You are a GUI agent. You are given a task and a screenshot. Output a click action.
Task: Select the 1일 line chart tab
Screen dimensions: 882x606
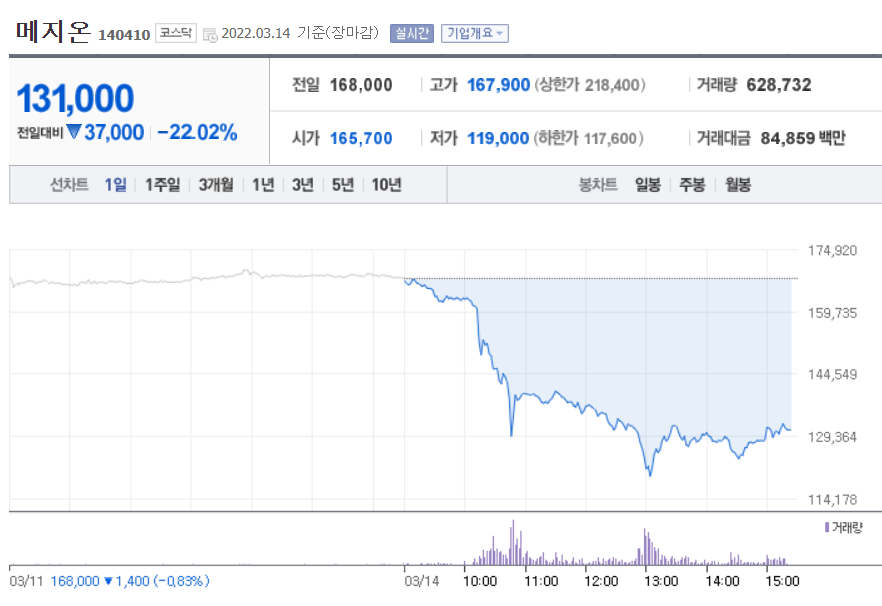pos(115,185)
